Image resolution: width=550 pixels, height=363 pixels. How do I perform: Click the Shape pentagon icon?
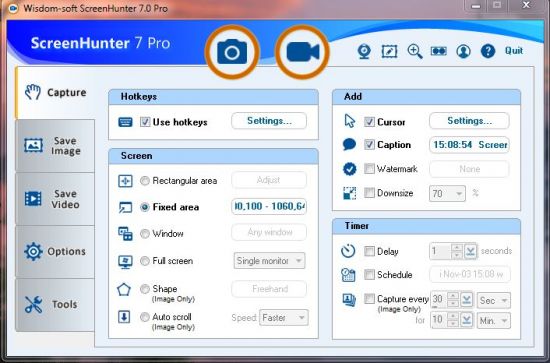[124, 290]
